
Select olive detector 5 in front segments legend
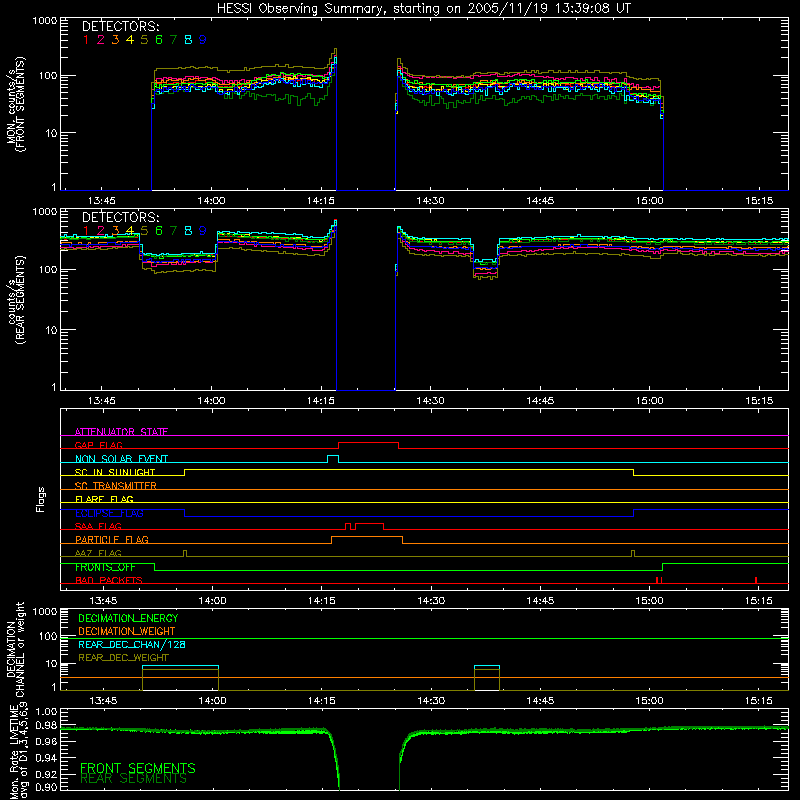144,40
